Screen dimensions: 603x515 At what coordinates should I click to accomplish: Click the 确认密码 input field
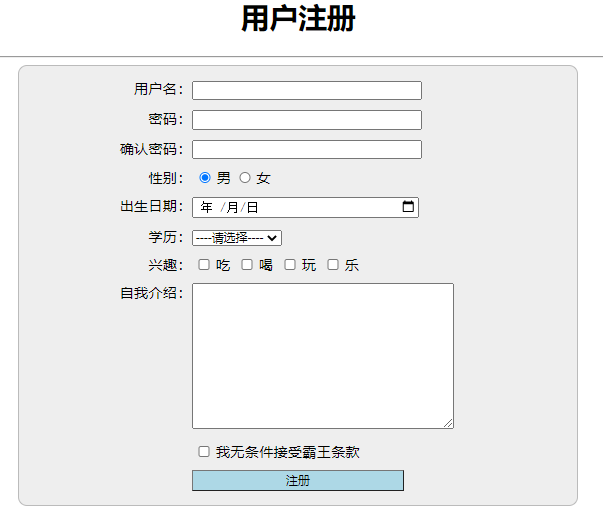pos(306,149)
